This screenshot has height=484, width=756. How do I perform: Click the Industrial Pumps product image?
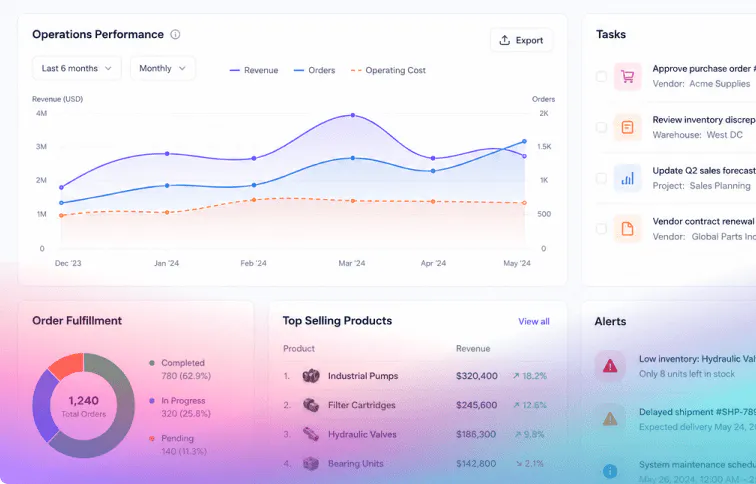point(311,376)
